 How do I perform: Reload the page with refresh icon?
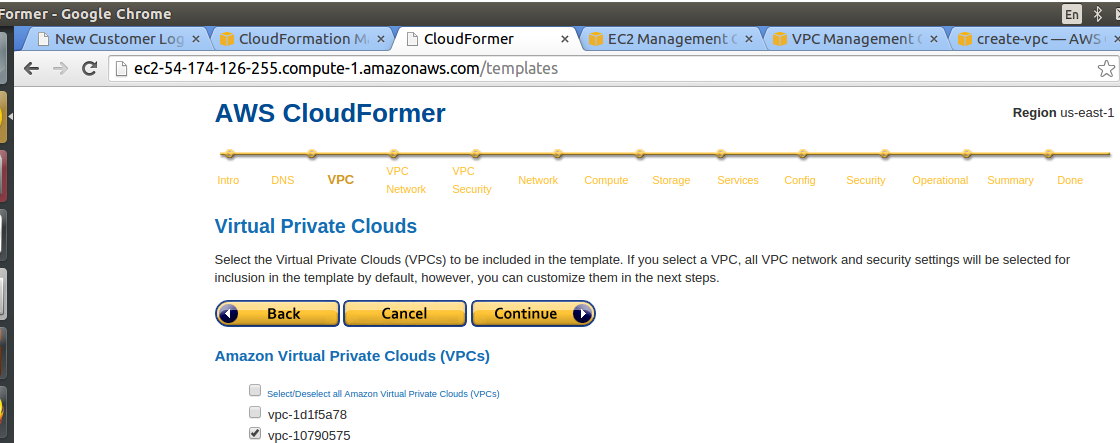click(x=89, y=69)
